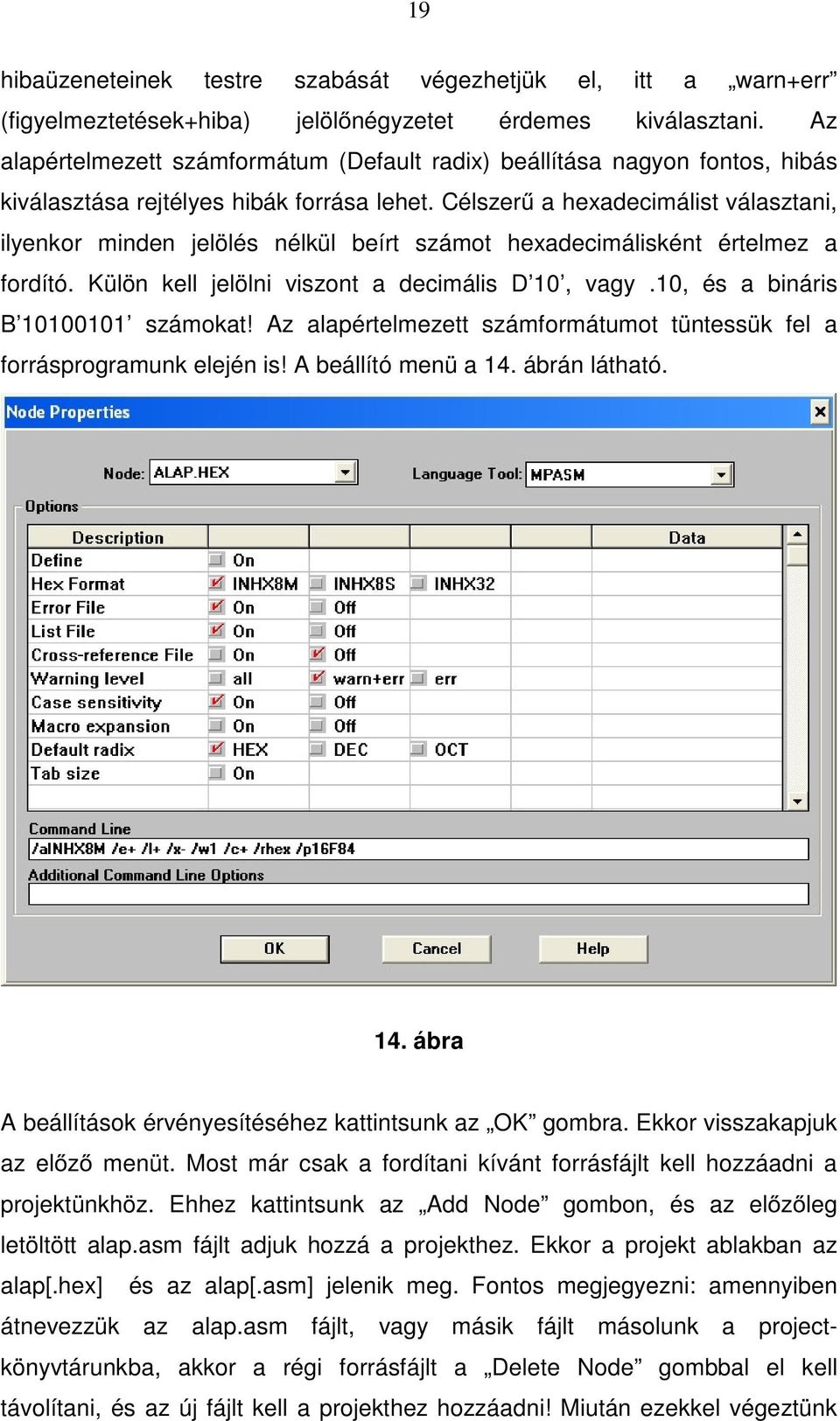Toggle the INHX8M hex format checkbox
840x1421 pixels.
click(216, 584)
